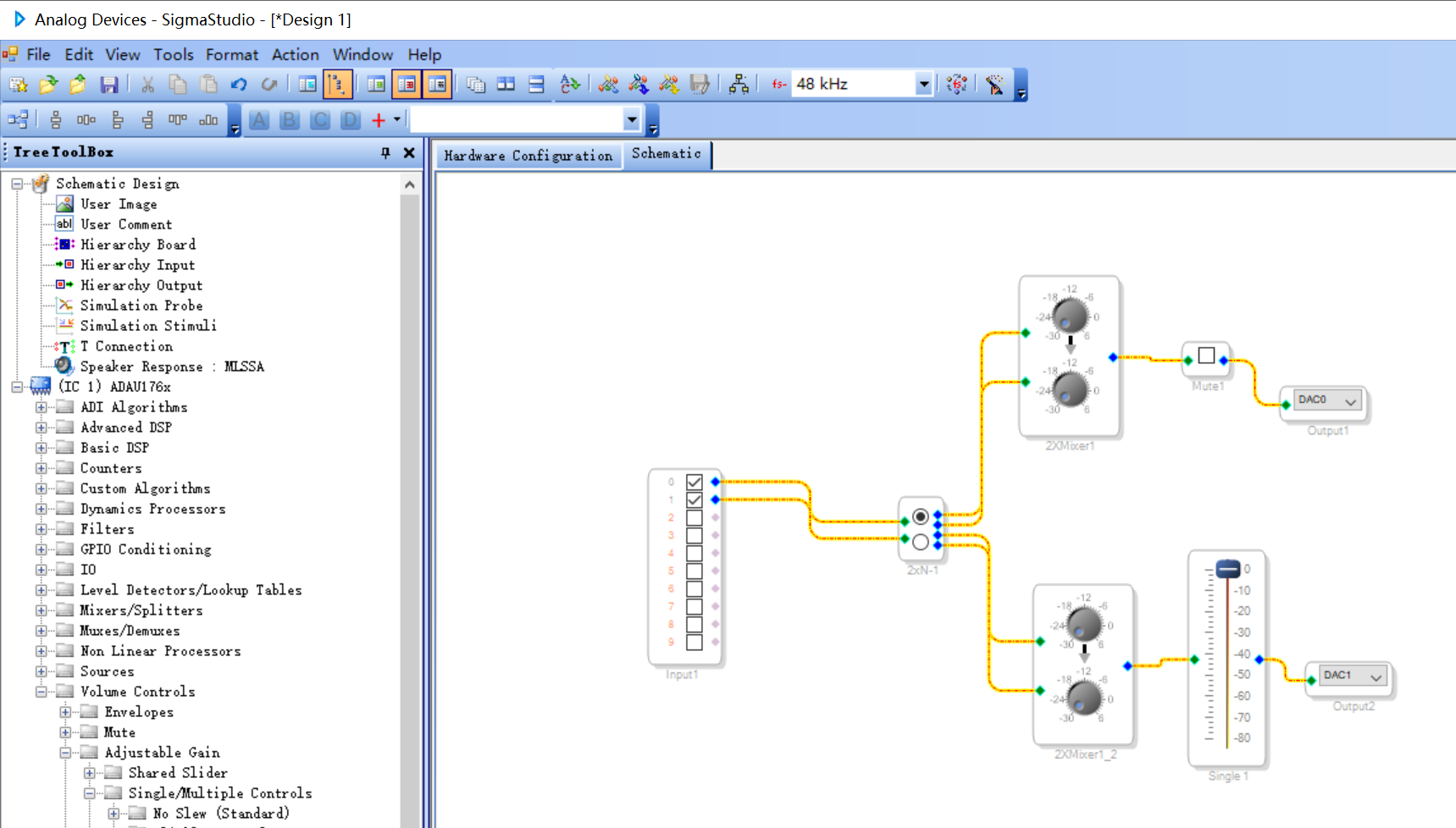Click the red plus add icon
1456x828 pixels.
(x=379, y=120)
